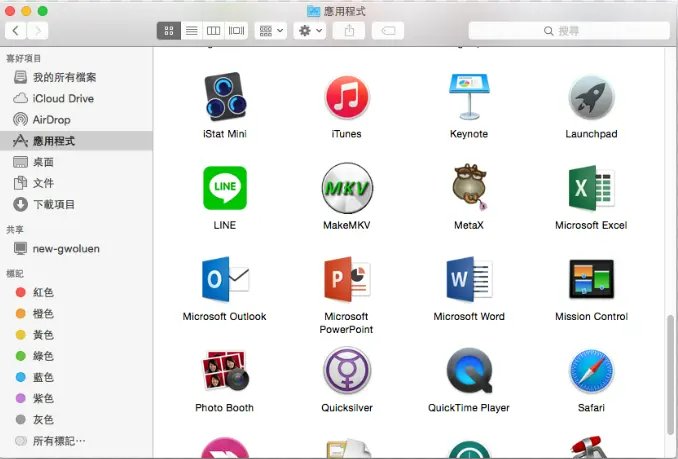Click the MetaX app icon

(470, 187)
